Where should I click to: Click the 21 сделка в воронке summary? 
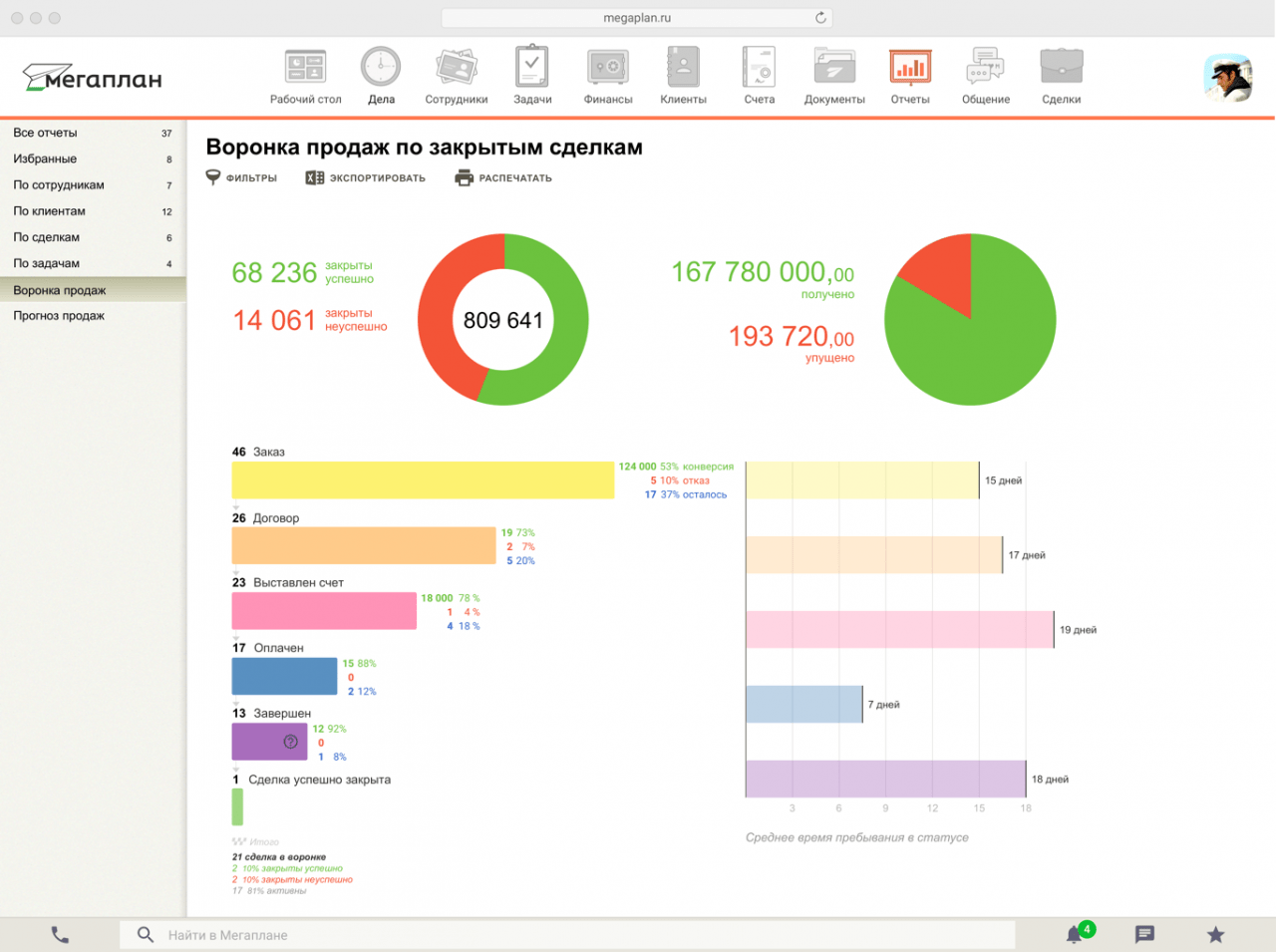279,857
